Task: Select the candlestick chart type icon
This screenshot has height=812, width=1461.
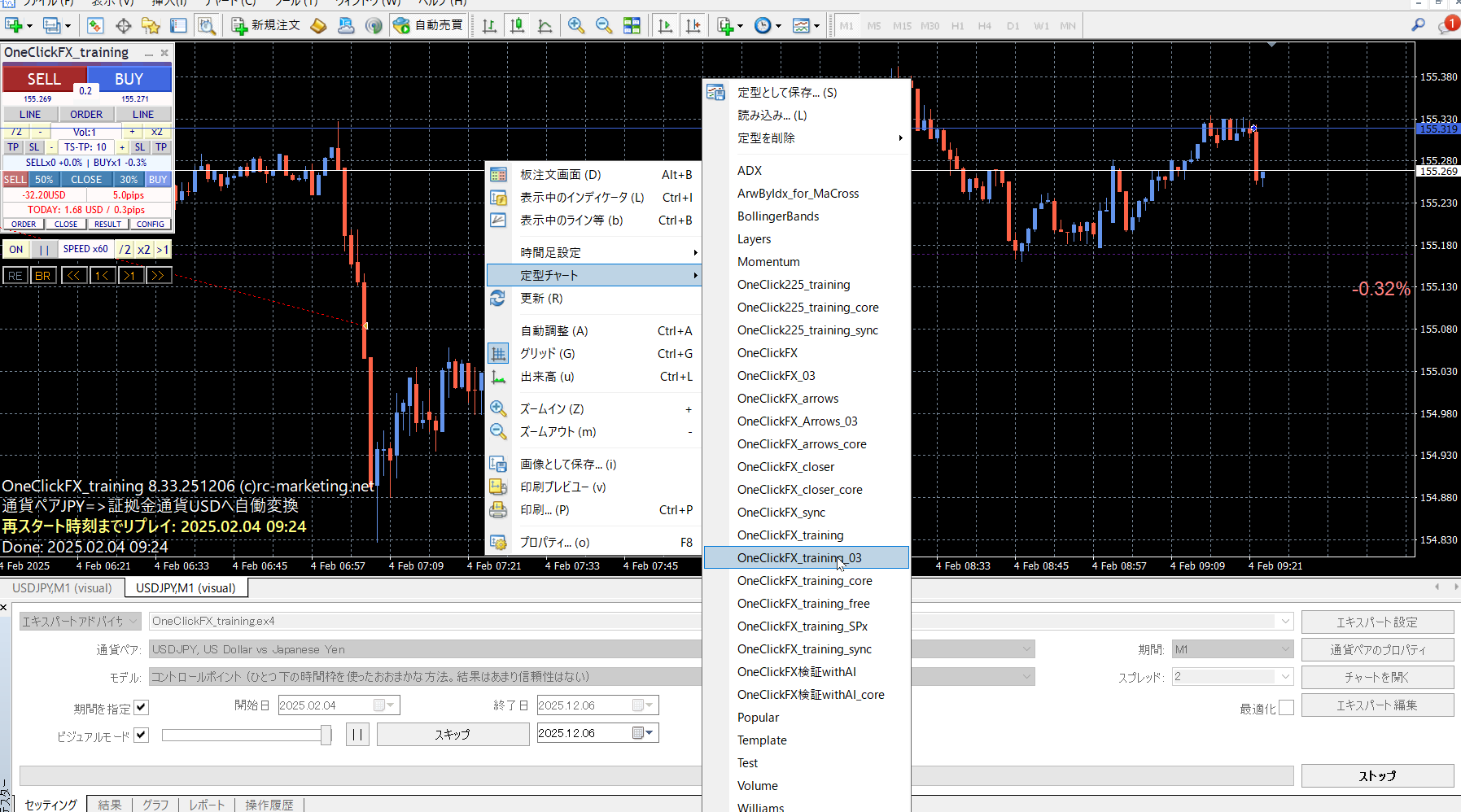Action: coord(517,26)
